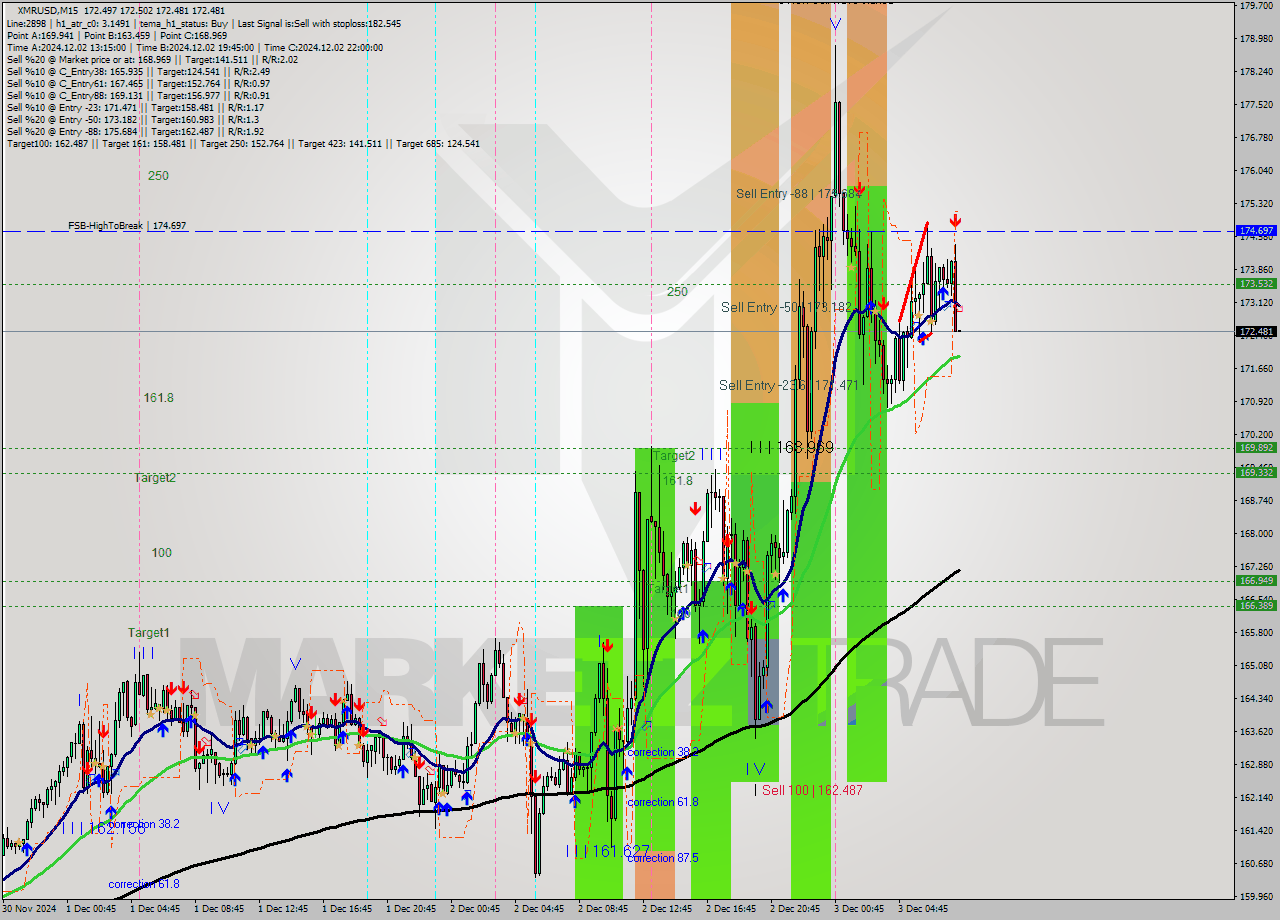The image size is (1280, 920).
Task: Click the I I I 161.627 wave label
Action: pos(608,851)
